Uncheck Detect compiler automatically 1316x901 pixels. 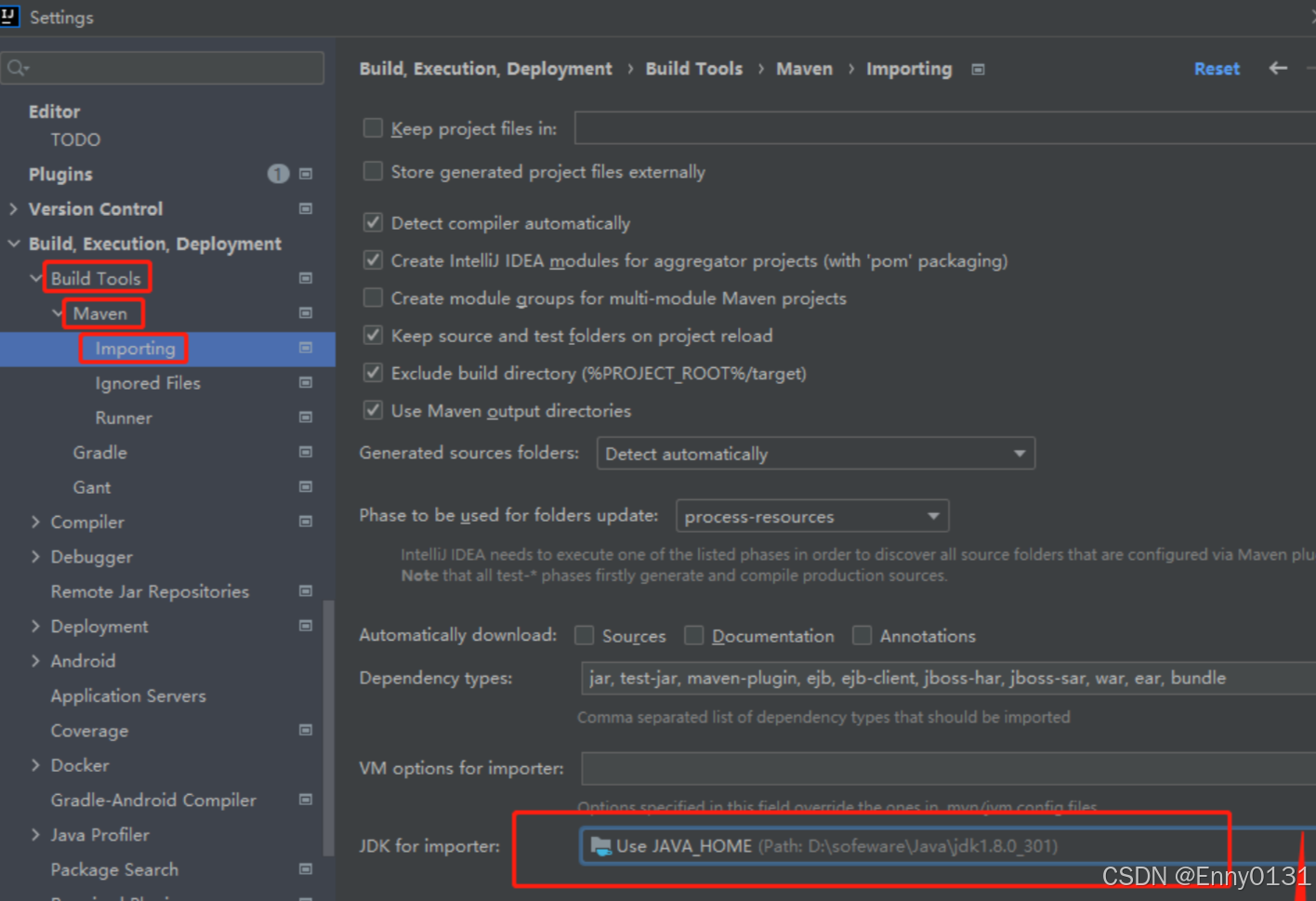click(373, 222)
